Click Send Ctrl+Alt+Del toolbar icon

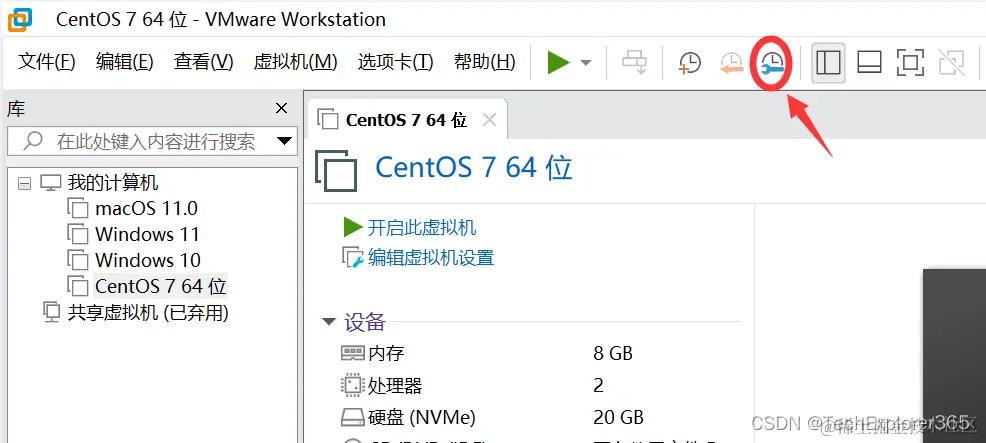point(634,62)
